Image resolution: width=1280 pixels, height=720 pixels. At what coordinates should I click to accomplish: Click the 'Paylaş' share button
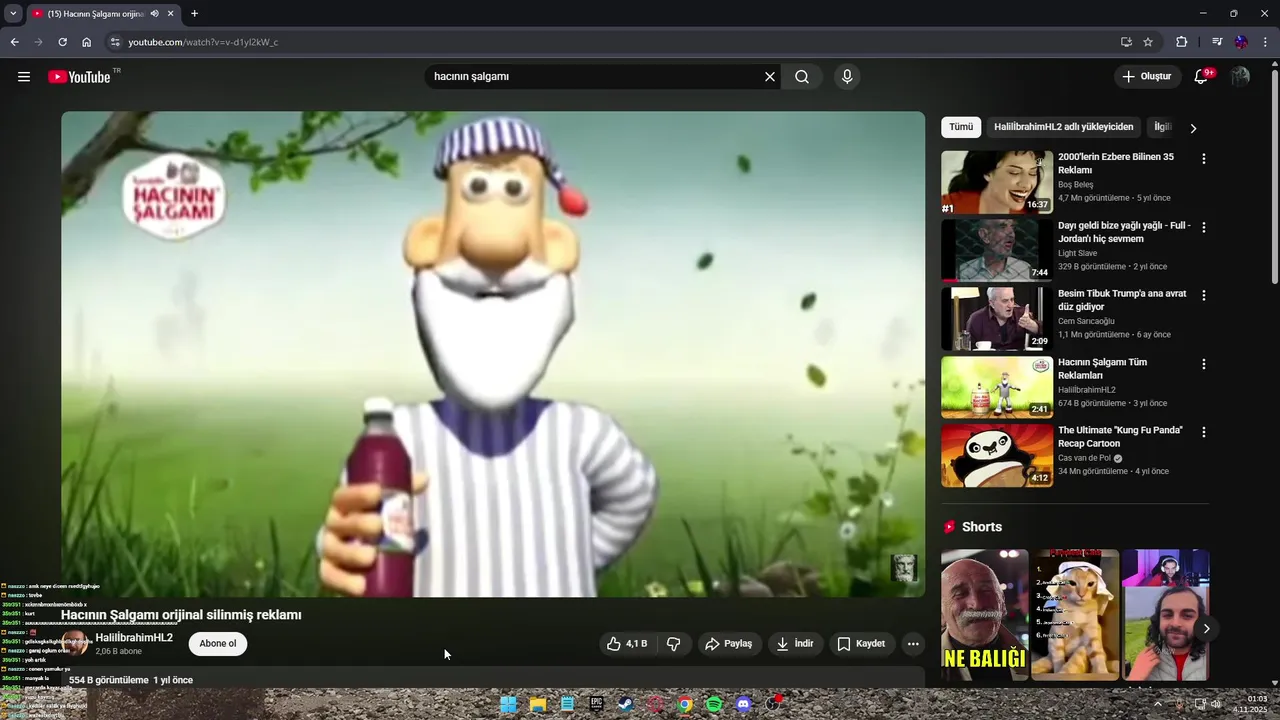(728, 644)
